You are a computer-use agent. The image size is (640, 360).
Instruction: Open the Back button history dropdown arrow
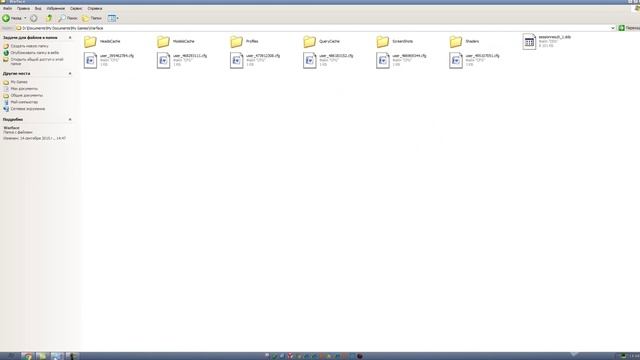coord(25,18)
